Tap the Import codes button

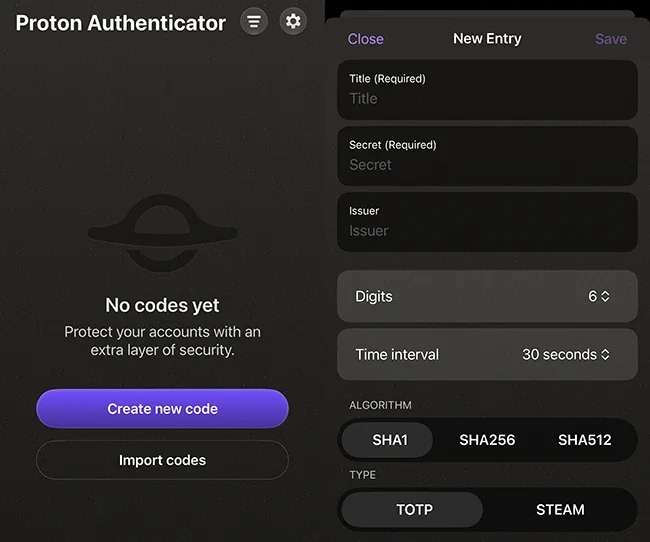(x=162, y=461)
